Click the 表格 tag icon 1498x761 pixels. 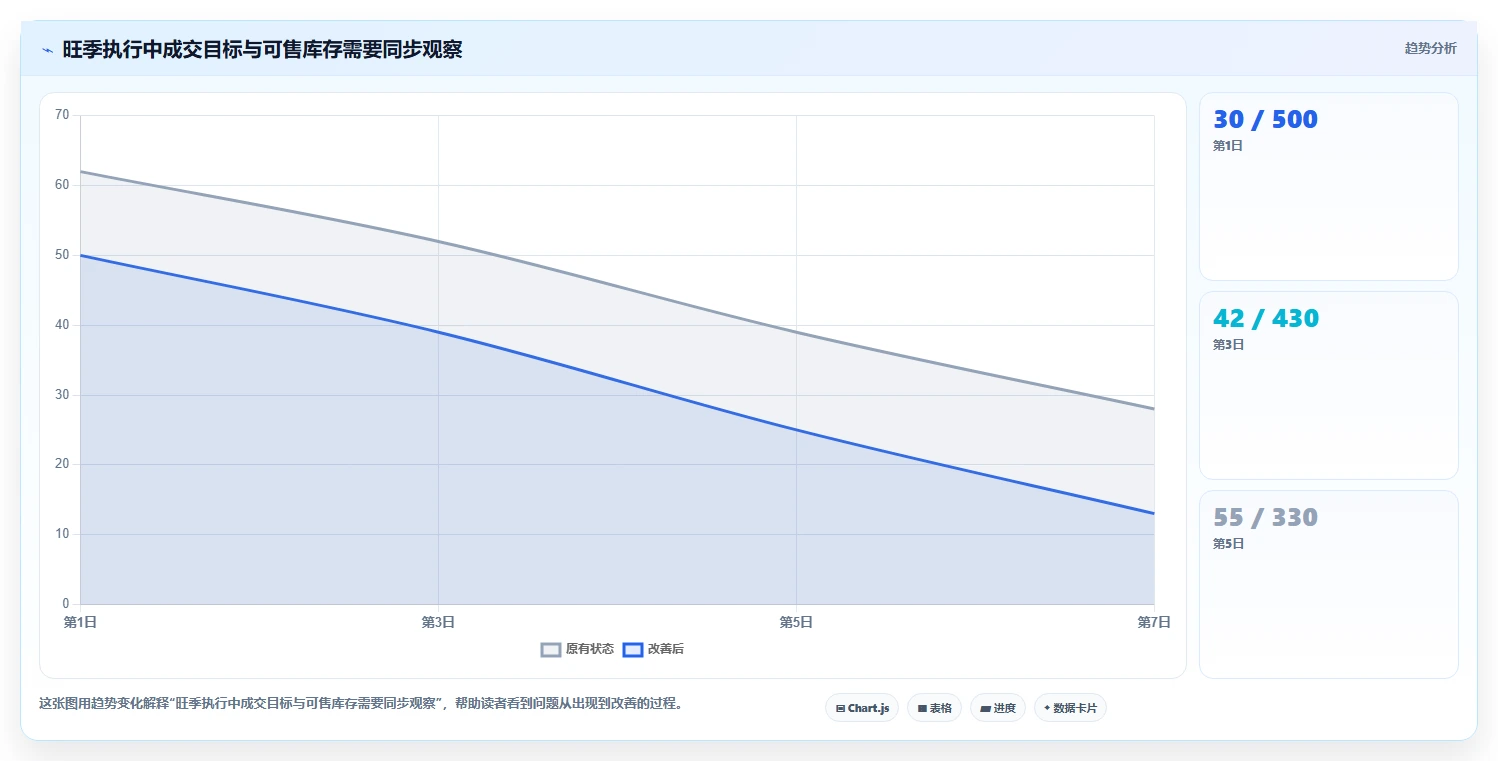(x=922, y=708)
